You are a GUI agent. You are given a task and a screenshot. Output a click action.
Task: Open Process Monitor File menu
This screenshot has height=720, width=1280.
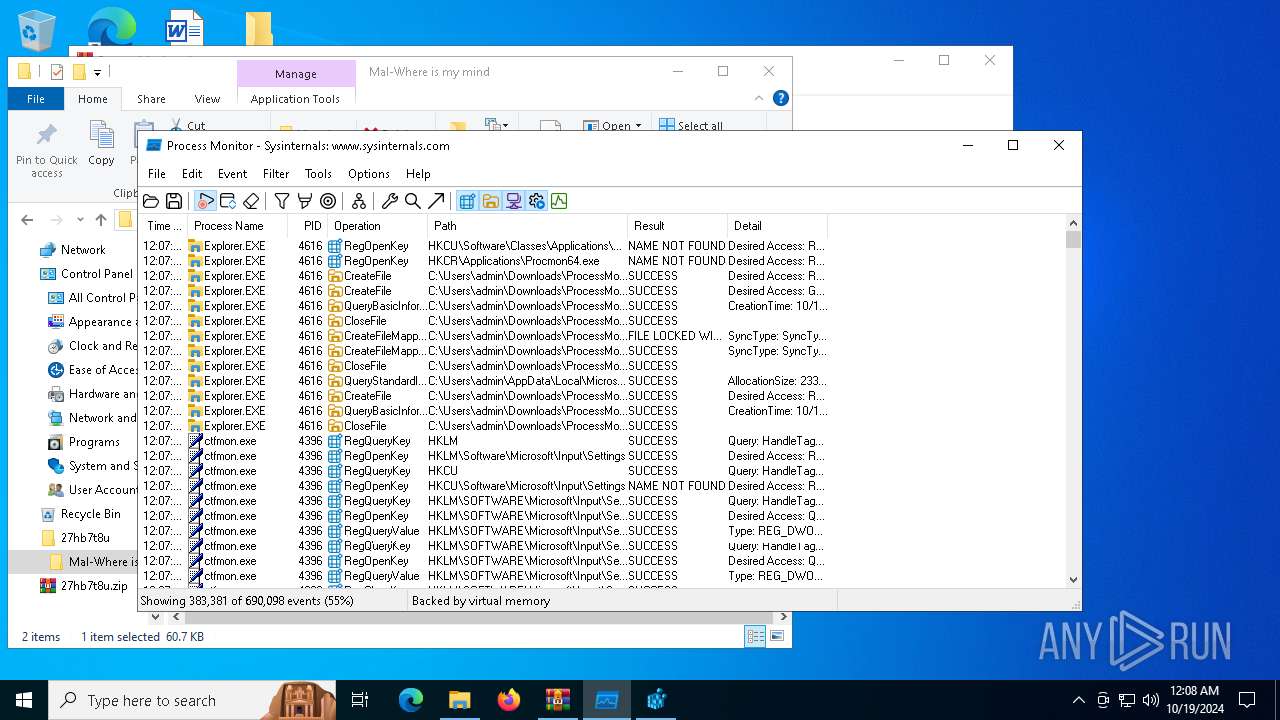tap(157, 174)
